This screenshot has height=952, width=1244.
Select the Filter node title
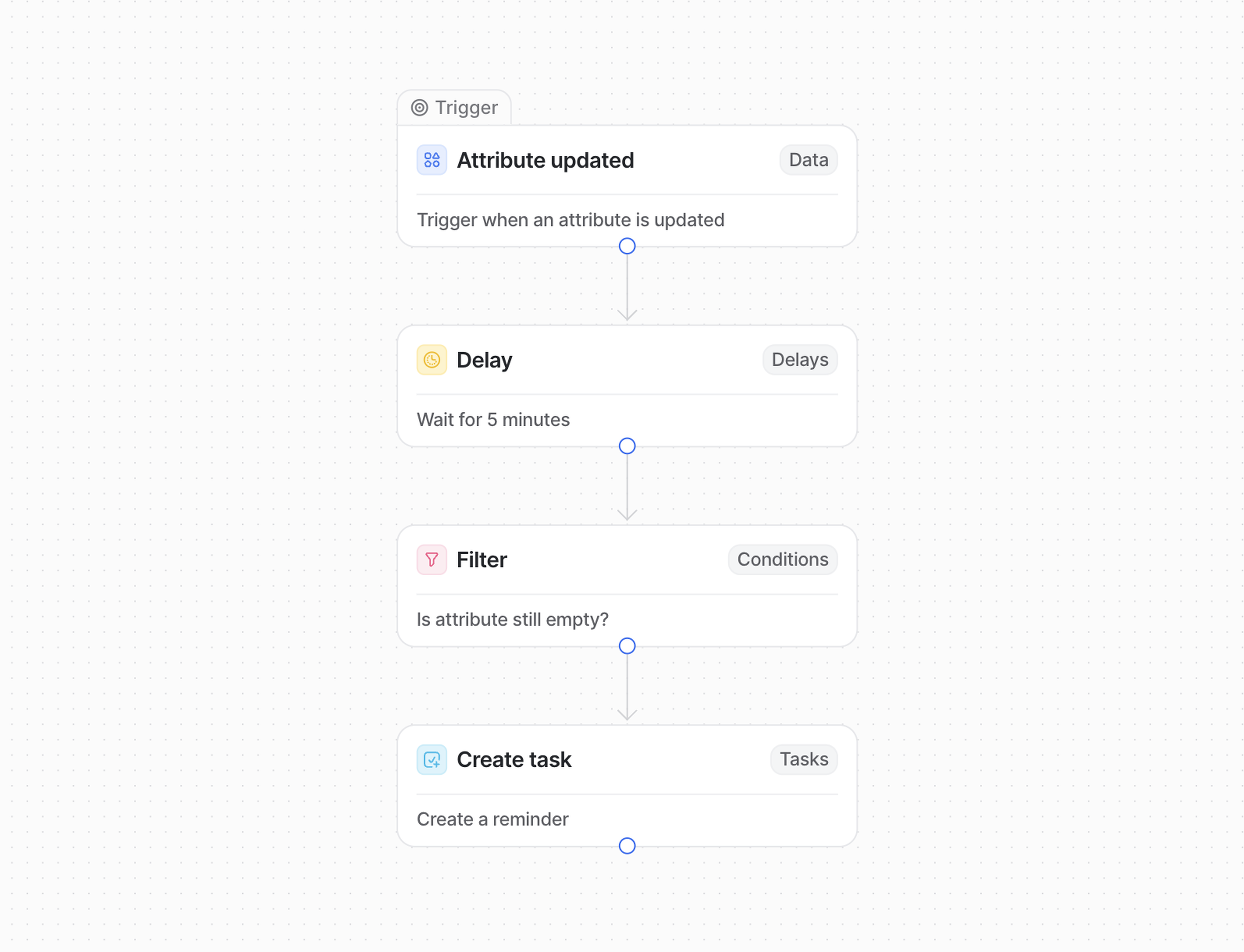(x=482, y=560)
